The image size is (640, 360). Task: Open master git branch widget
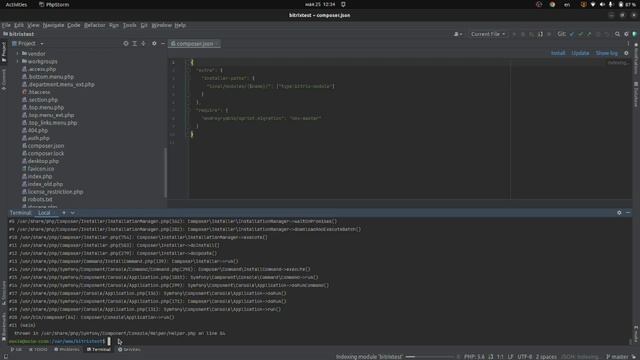617,357
